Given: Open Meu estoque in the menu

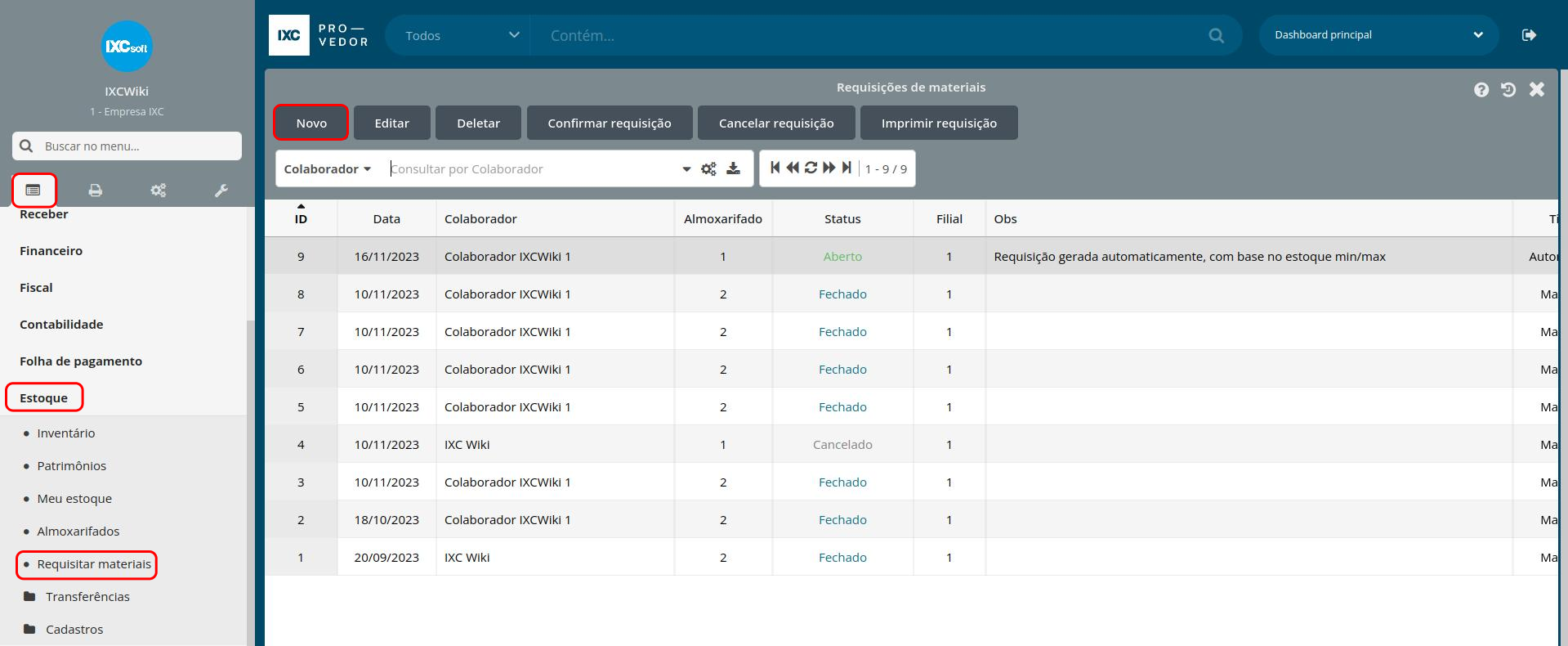Looking at the screenshot, I should point(74,499).
